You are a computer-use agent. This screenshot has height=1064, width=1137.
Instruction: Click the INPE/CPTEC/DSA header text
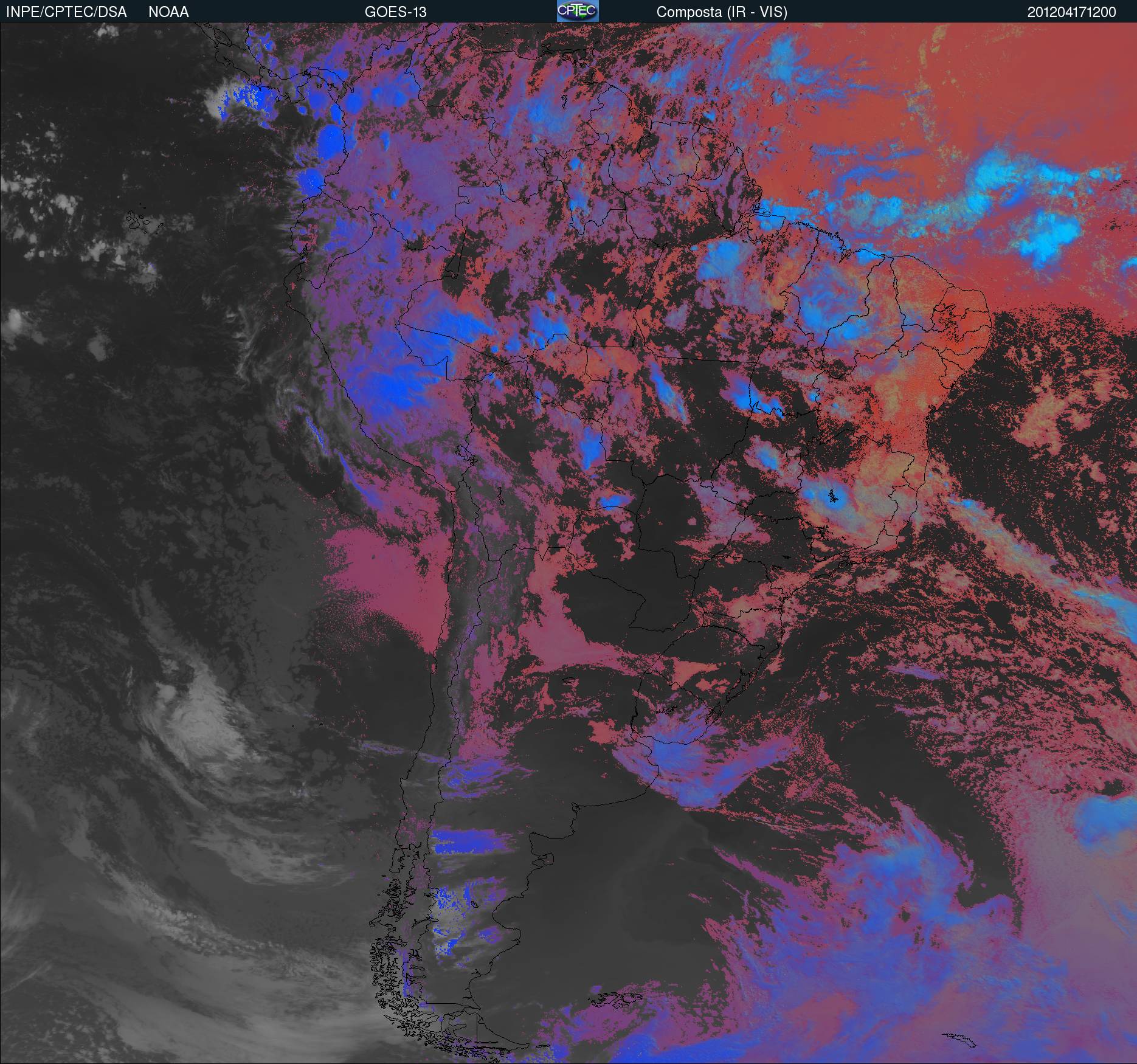(x=66, y=12)
